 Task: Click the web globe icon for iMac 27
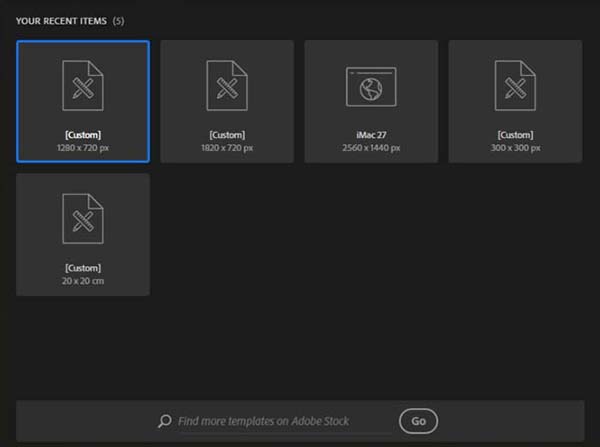pyautogui.click(x=371, y=87)
